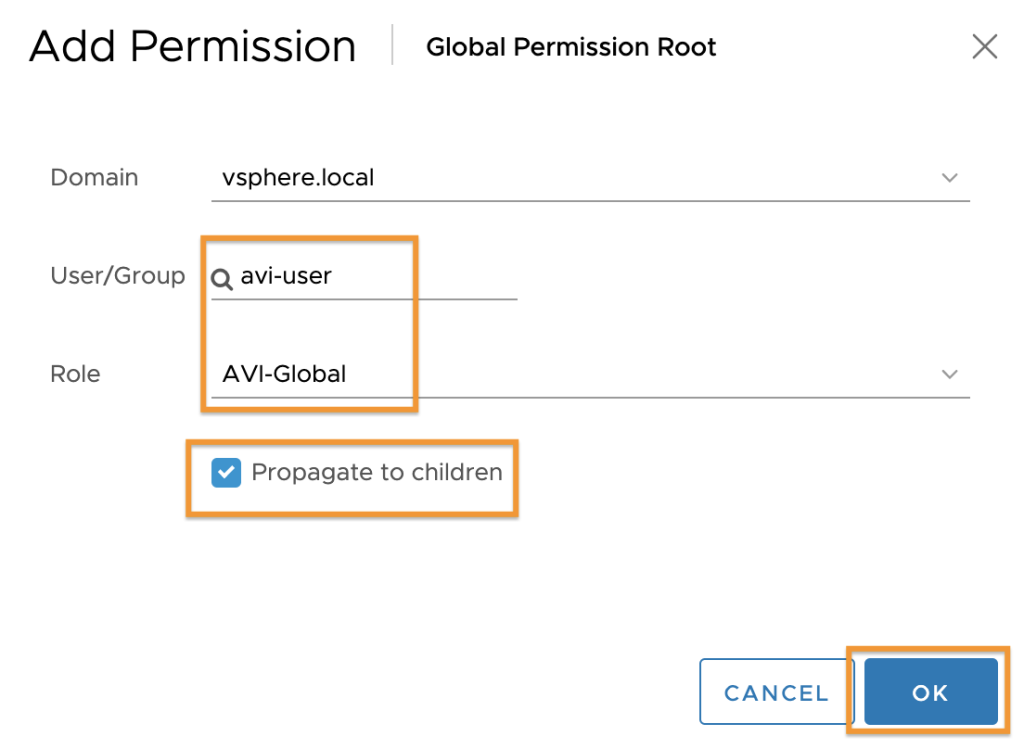
Task: Uncheck the Propagate to children checkbox
Action: tap(226, 473)
